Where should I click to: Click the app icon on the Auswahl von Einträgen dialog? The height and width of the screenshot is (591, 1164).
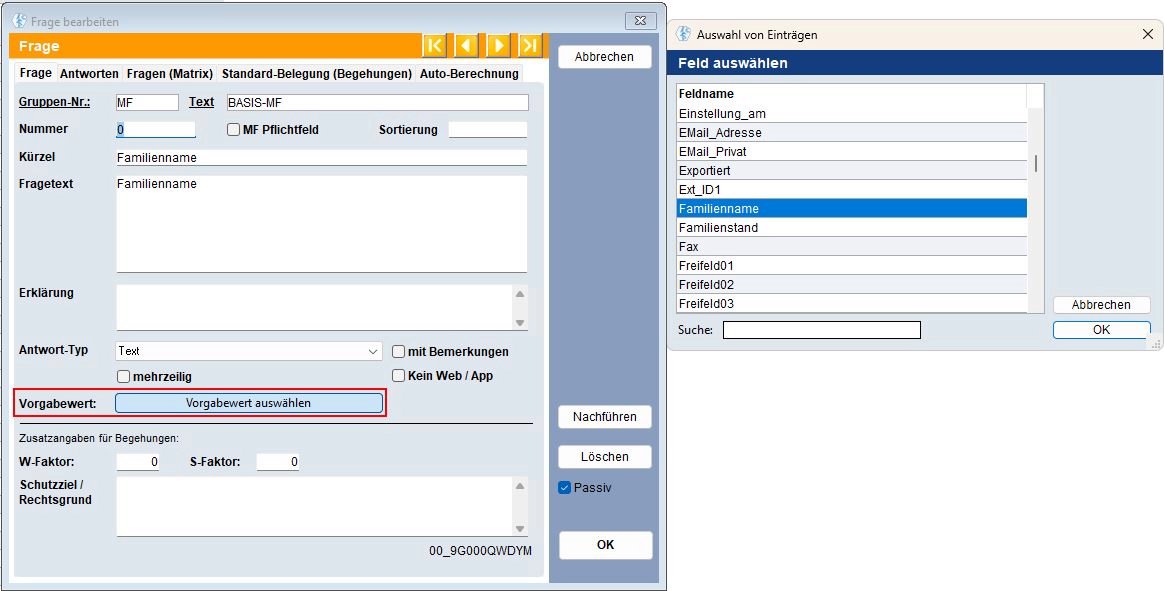tap(683, 34)
